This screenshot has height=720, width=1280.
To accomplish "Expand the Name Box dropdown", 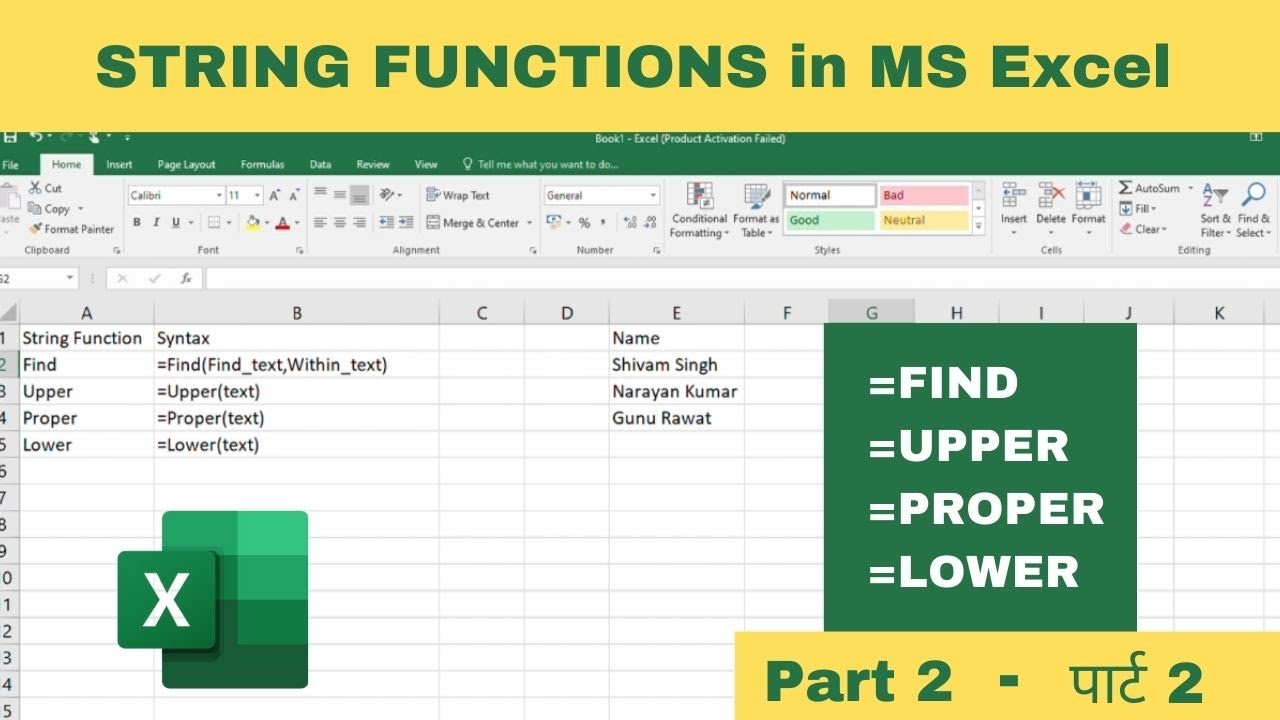I will tap(70, 278).
